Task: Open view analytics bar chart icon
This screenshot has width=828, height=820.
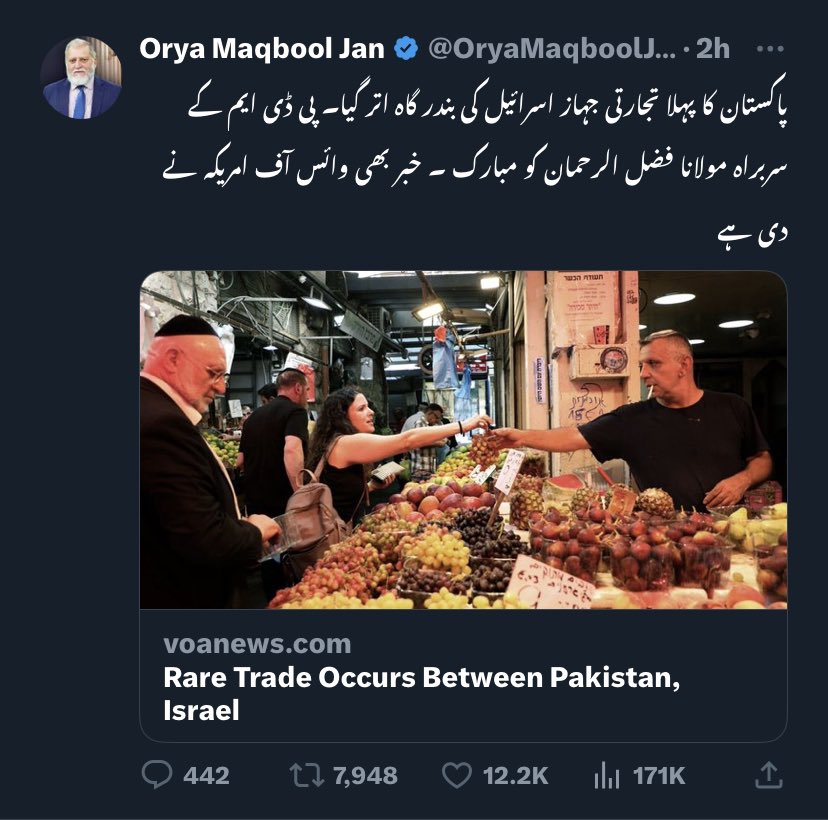Action: [607, 775]
